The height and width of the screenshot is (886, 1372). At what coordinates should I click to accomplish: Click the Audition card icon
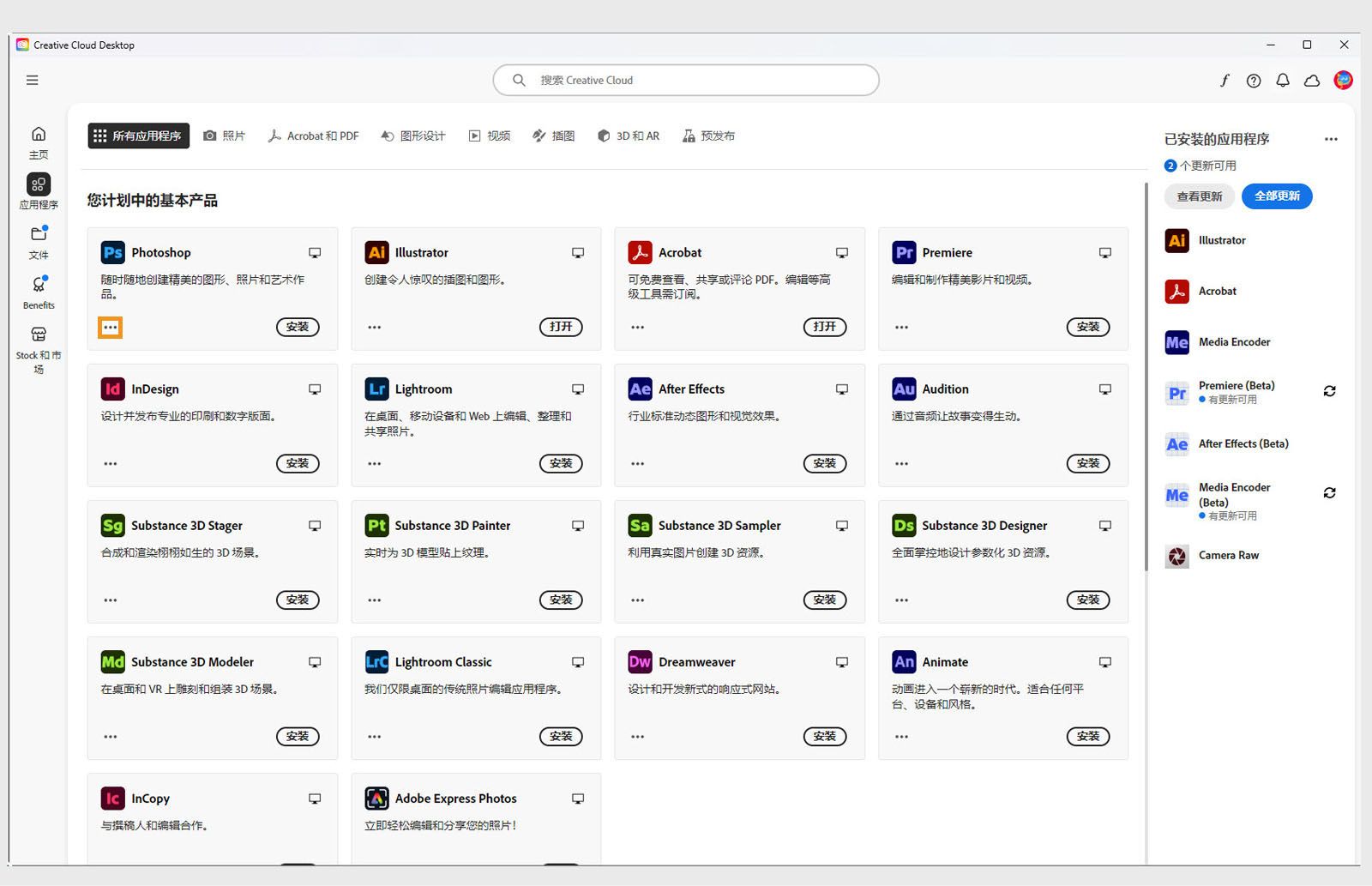[x=904, y=389]
